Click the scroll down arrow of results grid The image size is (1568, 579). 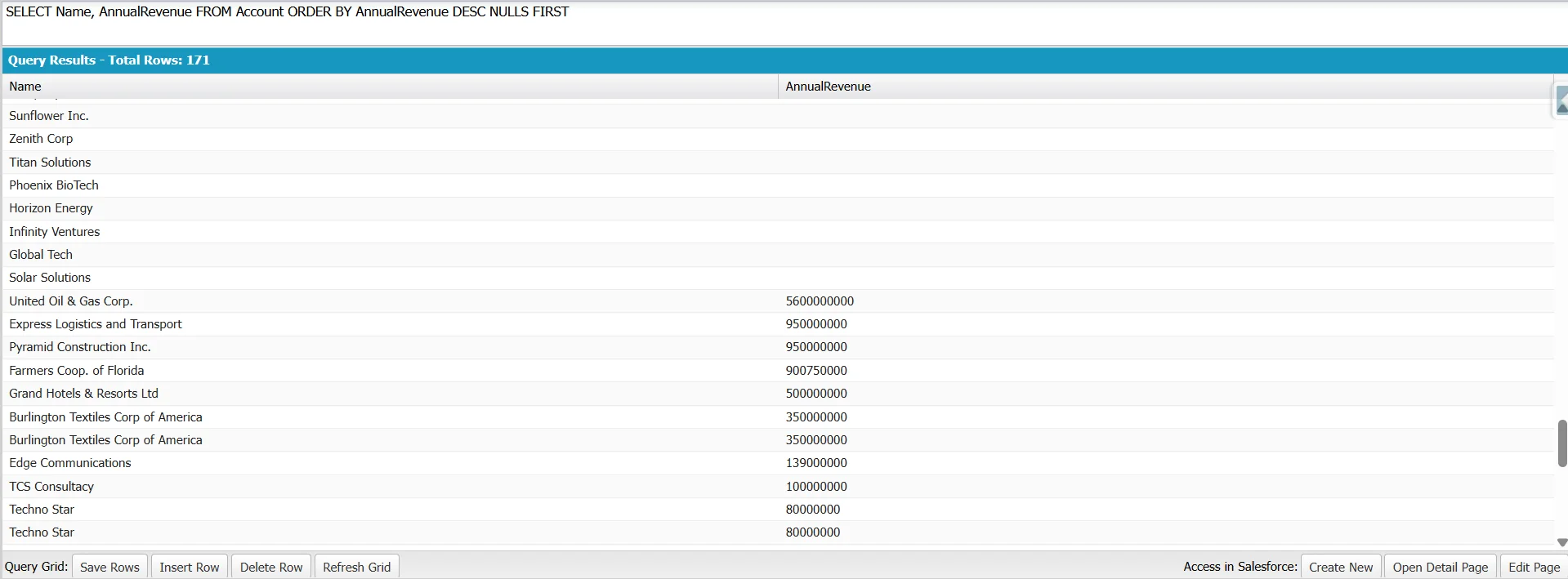click(1562, 542)
